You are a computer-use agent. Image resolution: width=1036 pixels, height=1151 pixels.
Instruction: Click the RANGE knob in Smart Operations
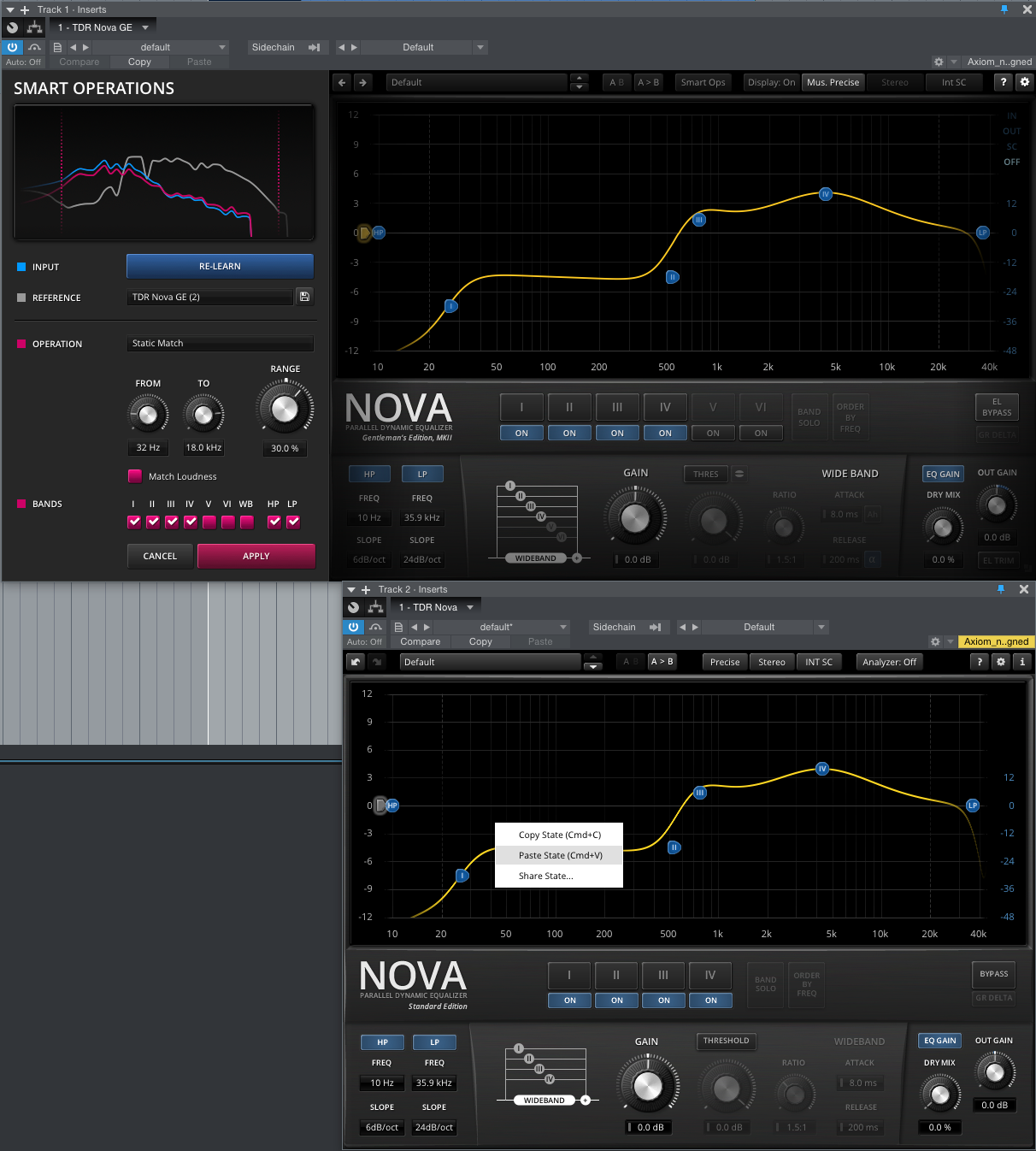(x=285, y=408)
